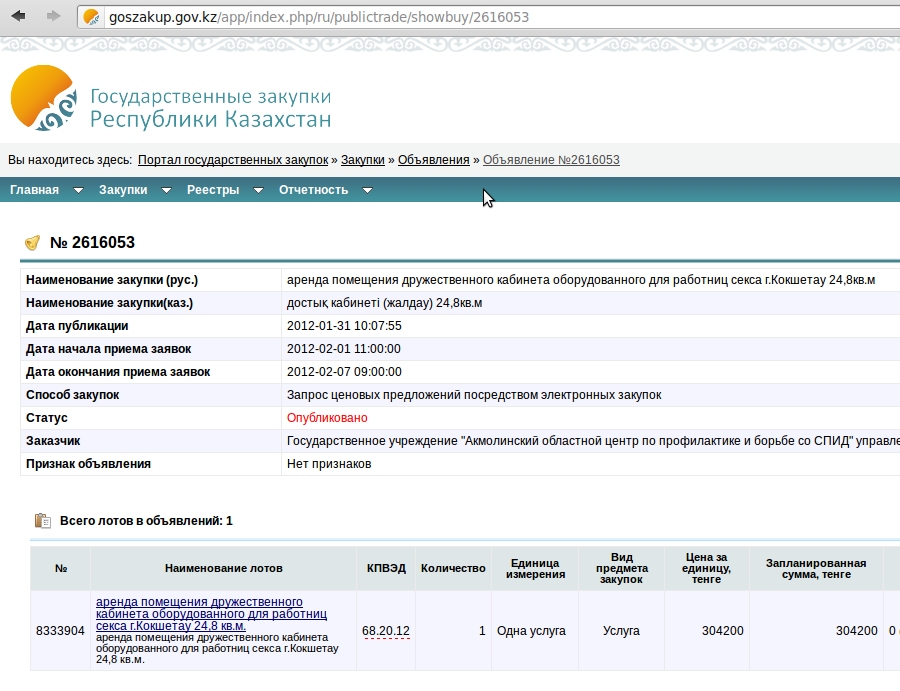Click the № 2616053 heading
The width and height of the screenshot is (900, 691).
tap(92, 243)
